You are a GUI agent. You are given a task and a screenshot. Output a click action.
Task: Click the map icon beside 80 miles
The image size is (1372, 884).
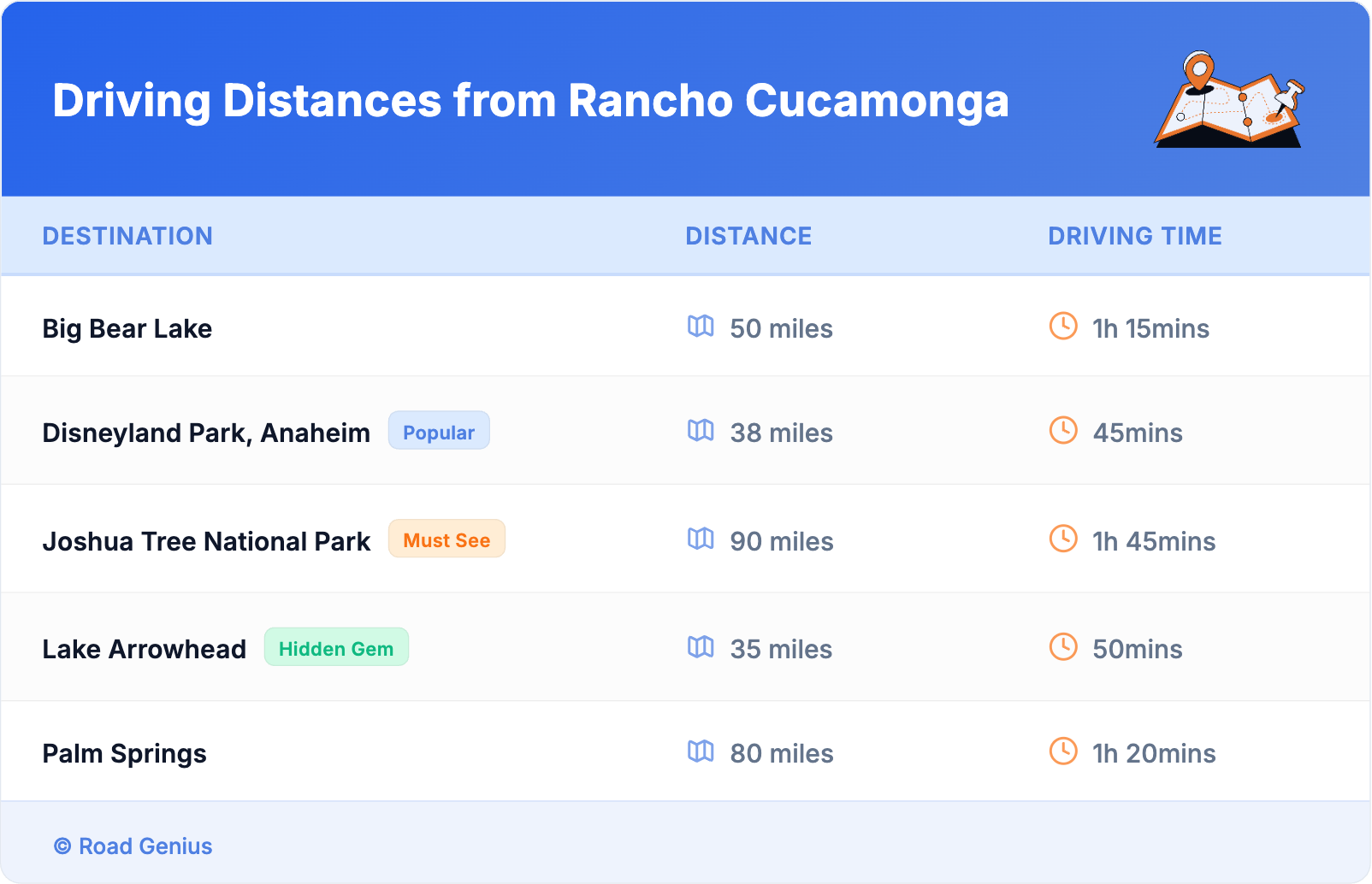pos(701,751)
